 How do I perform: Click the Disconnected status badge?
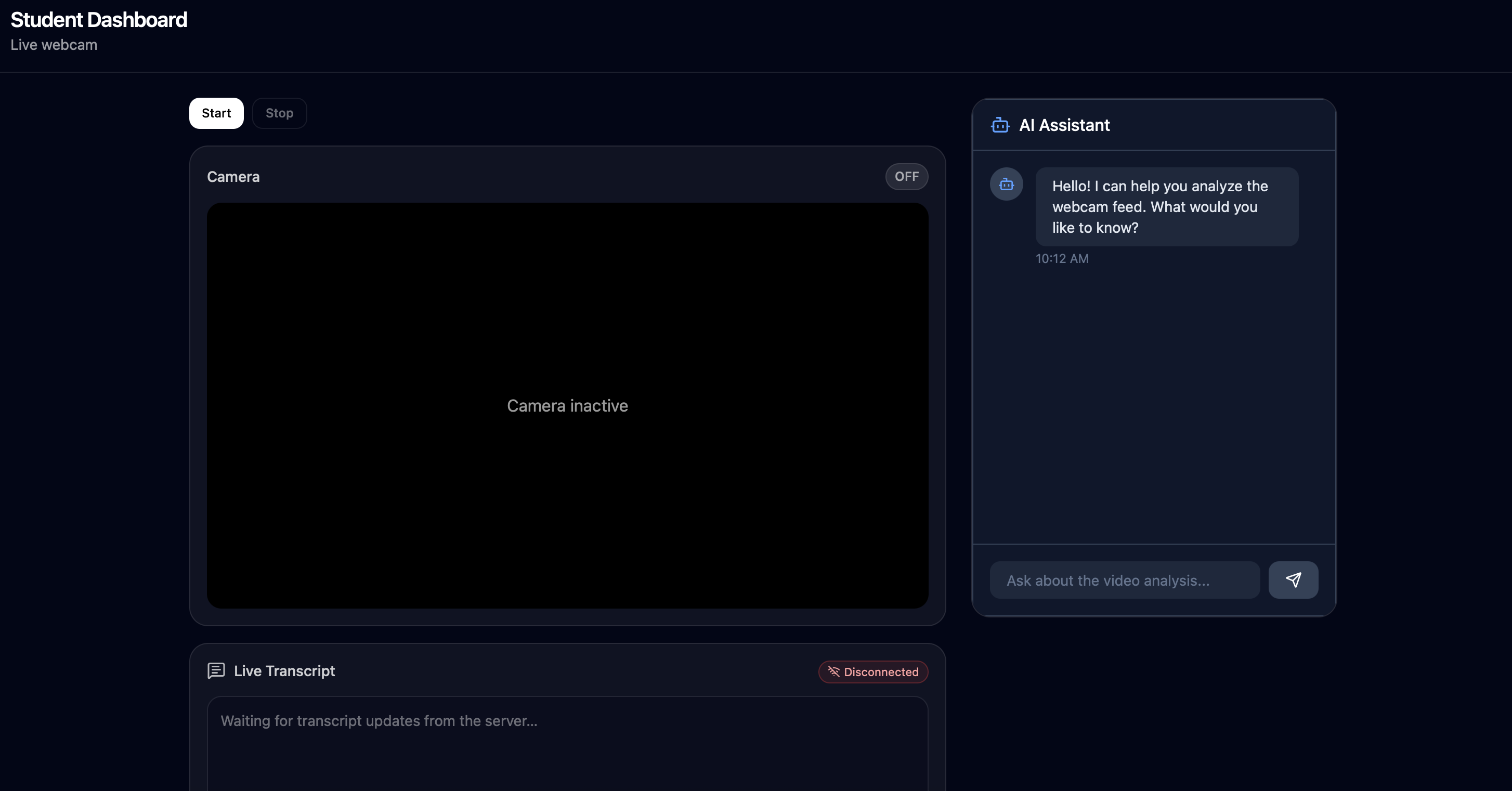point(873,672)
